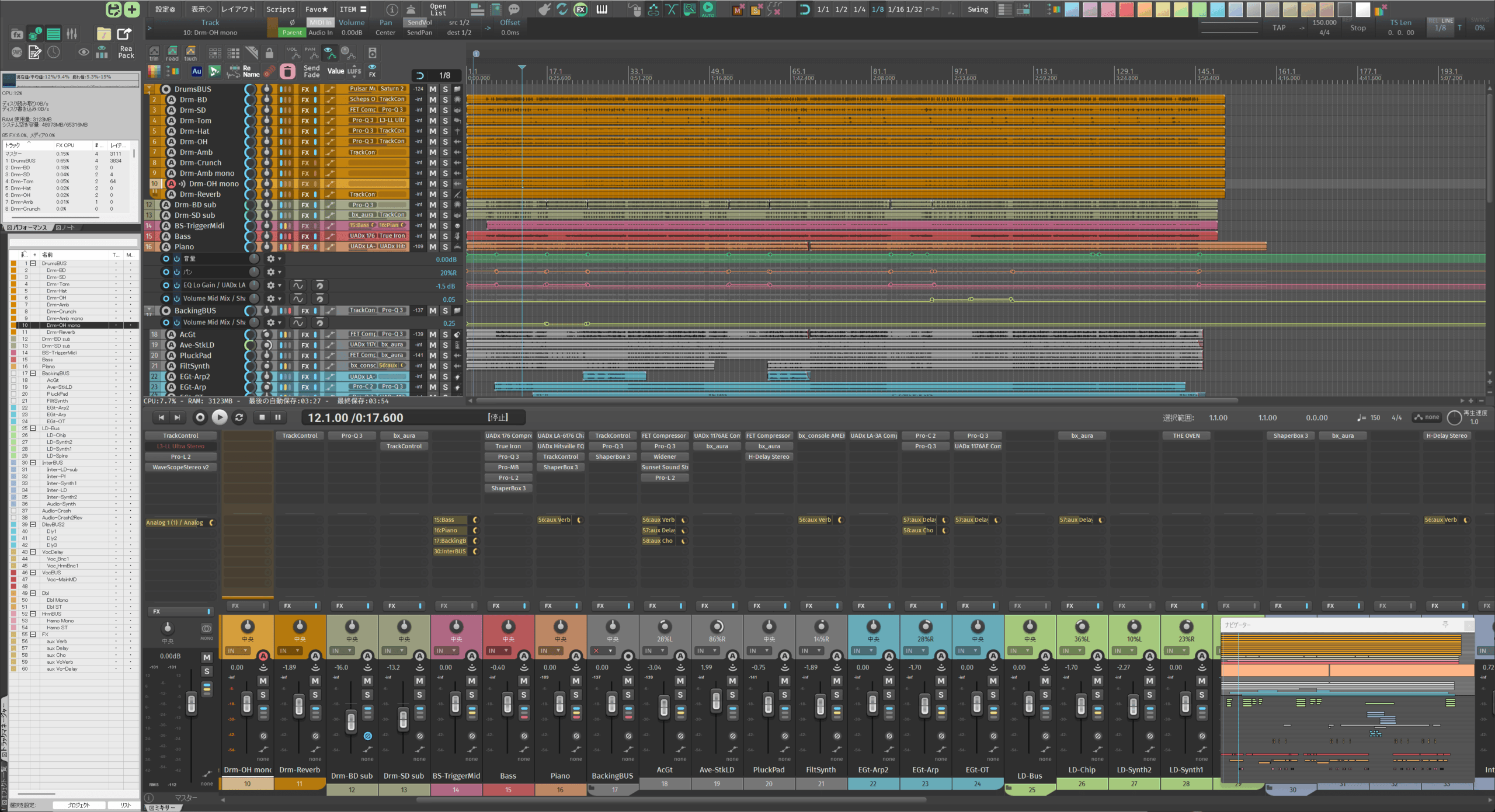Mute the Piano channel in mixer
The height and width of the screenshot is (812, 1495).
point(576,681)
